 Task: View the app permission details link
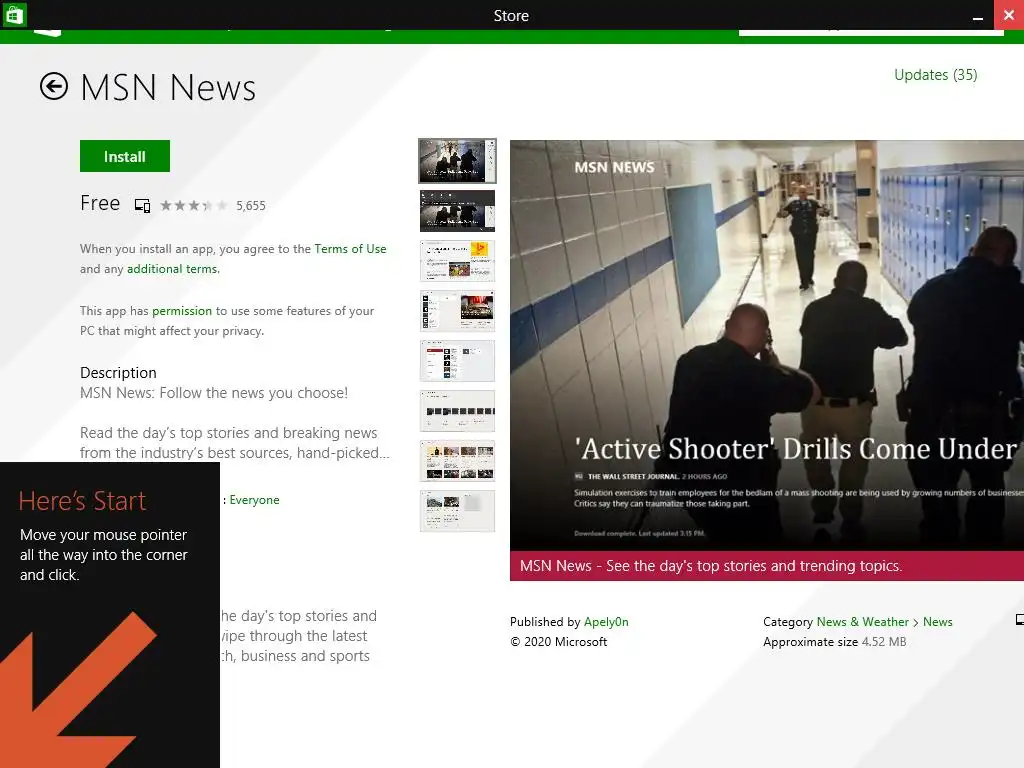[x=182, y=311]
